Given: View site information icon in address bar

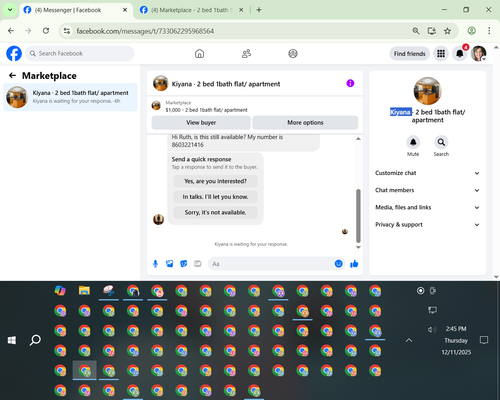Looking at the screenshot, I should 67,31.
